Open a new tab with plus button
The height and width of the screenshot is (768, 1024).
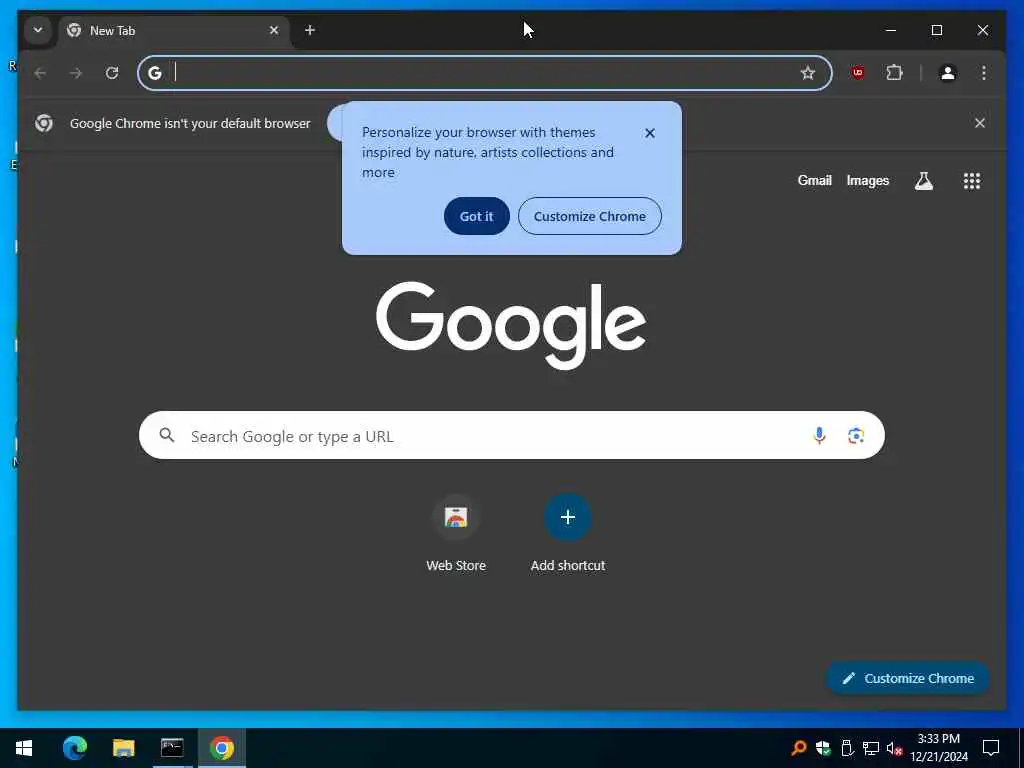point(310,30)
